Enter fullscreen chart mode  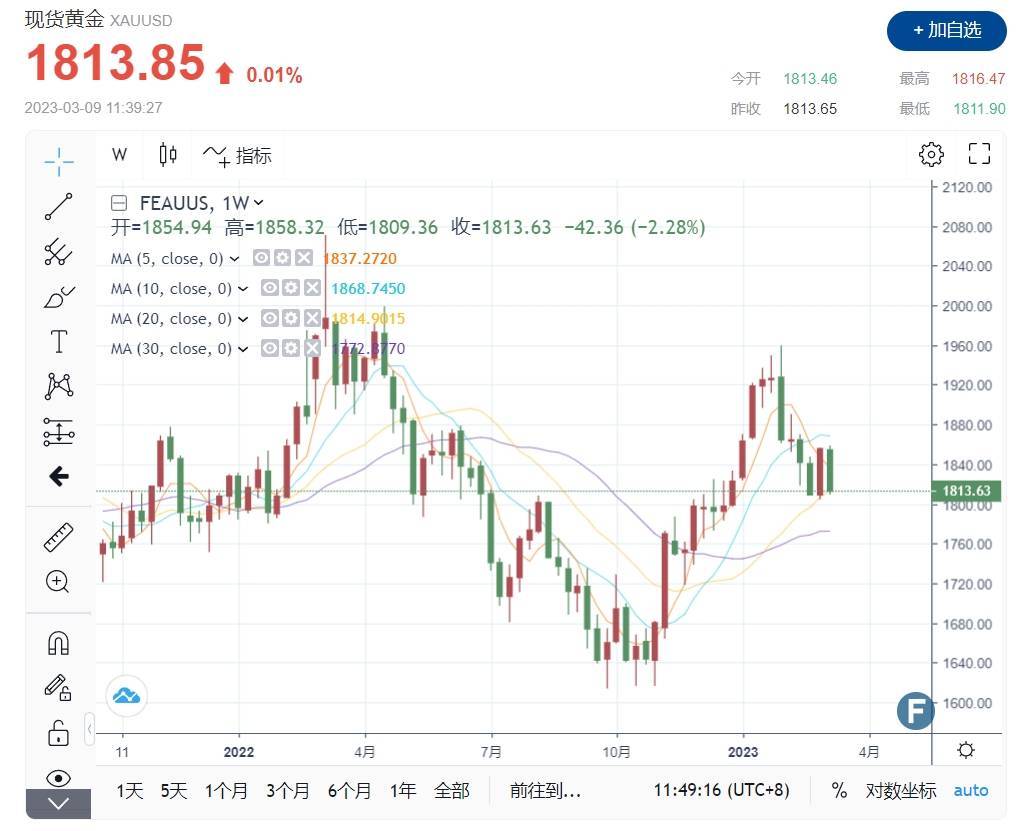[979, 154]
